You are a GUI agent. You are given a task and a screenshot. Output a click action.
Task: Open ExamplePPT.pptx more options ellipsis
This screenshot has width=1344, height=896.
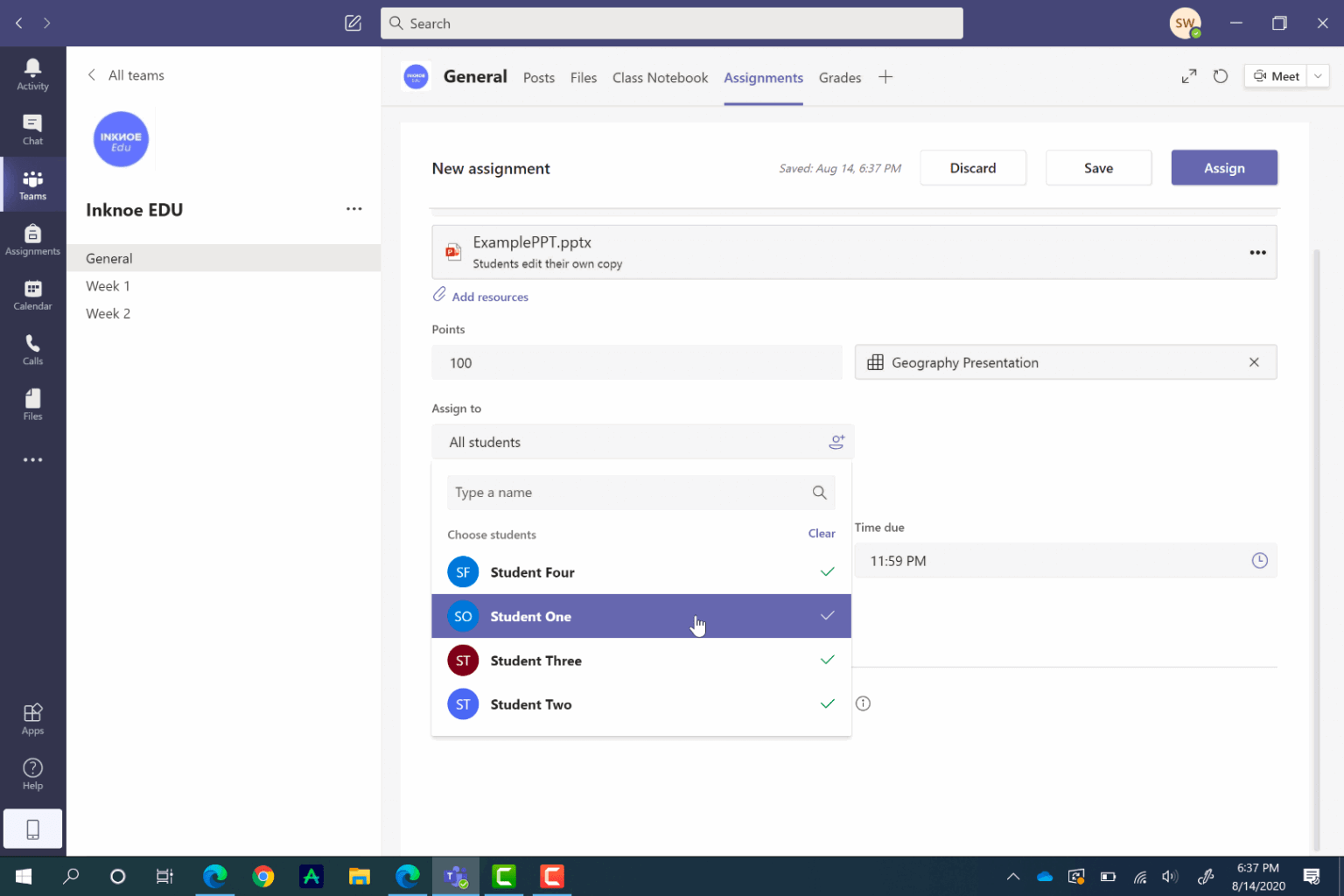coord(1257,252)
